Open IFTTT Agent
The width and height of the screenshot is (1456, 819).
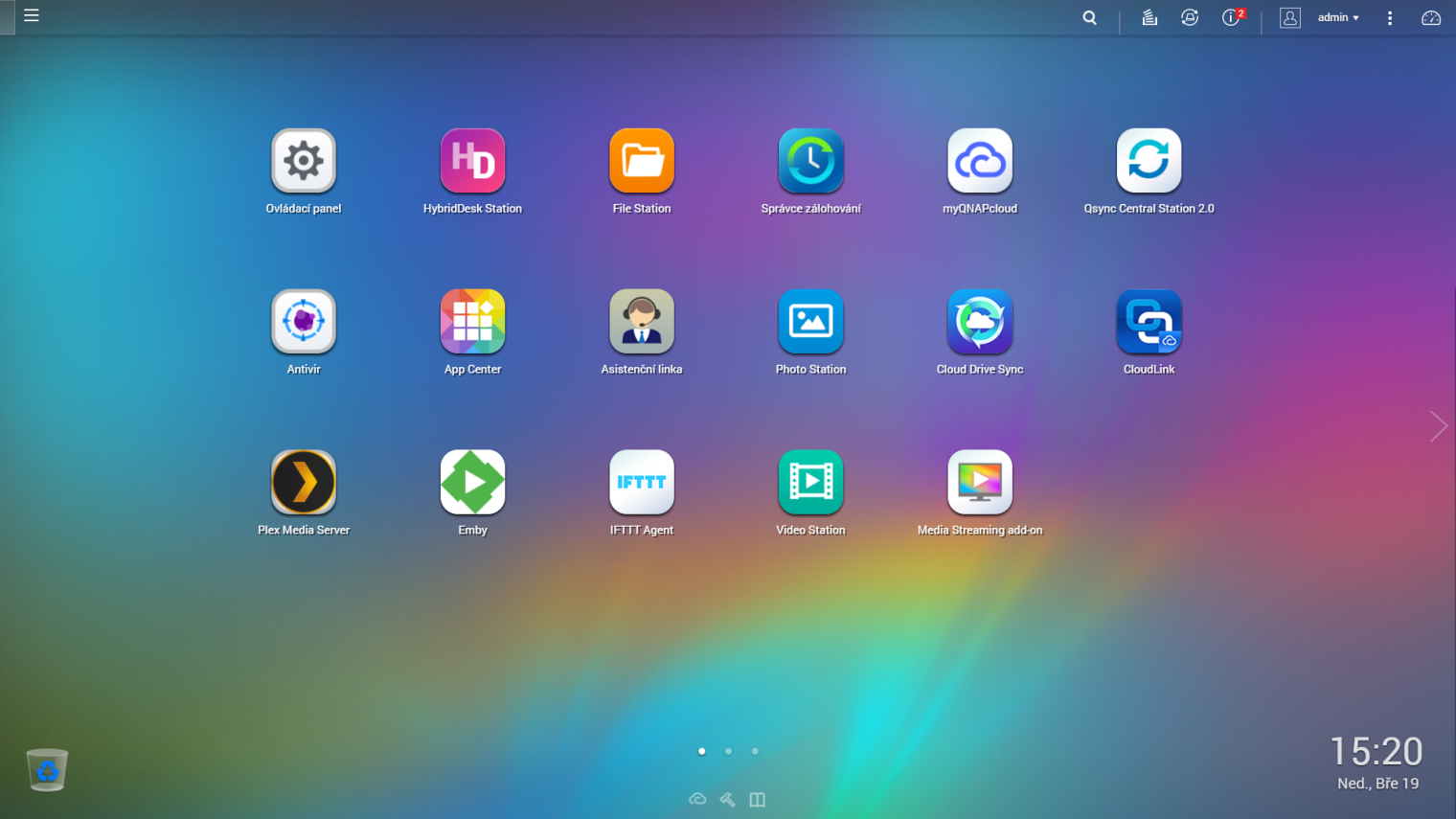642,483
